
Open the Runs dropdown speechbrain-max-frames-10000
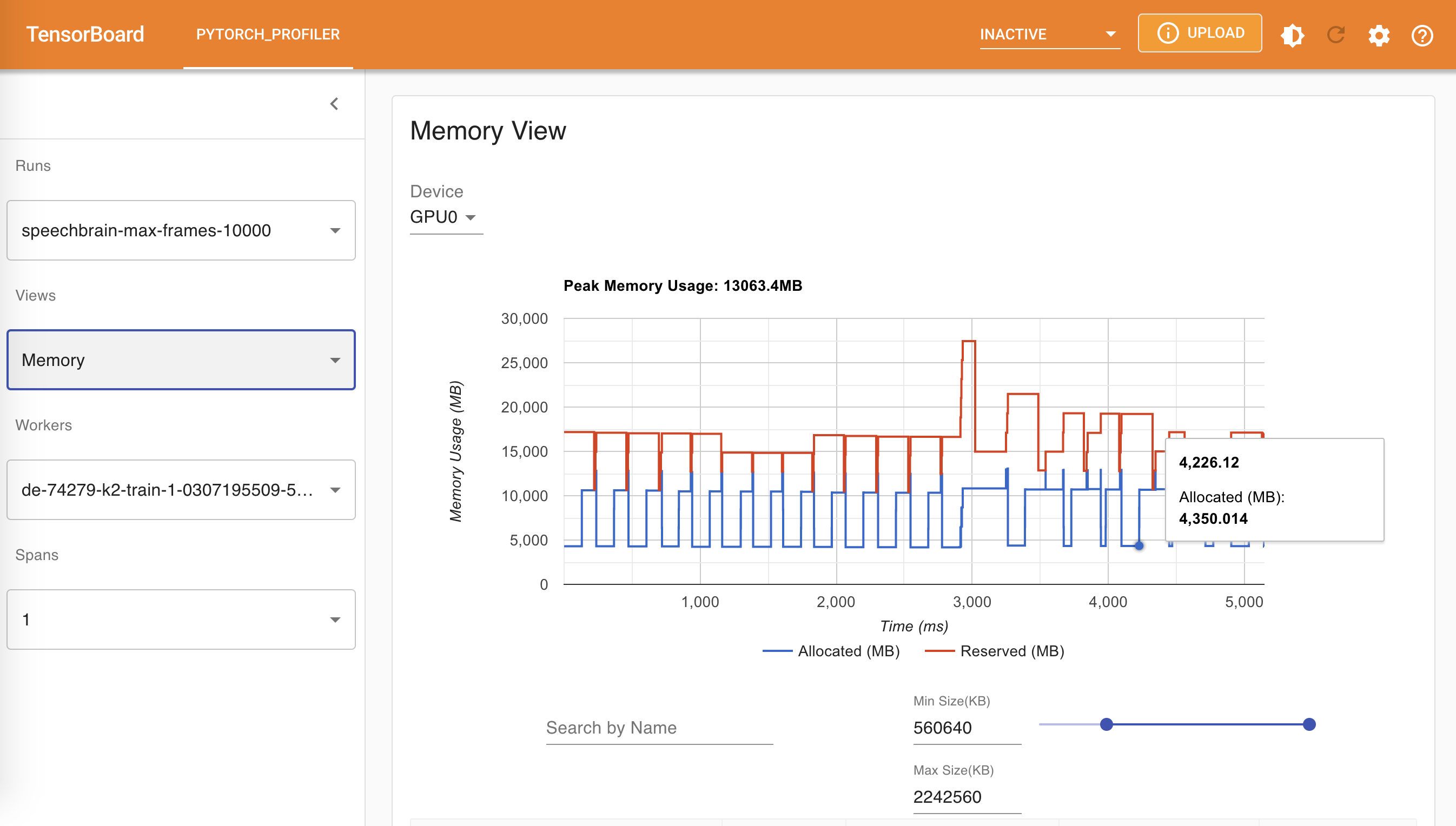(x=181, y=230)
